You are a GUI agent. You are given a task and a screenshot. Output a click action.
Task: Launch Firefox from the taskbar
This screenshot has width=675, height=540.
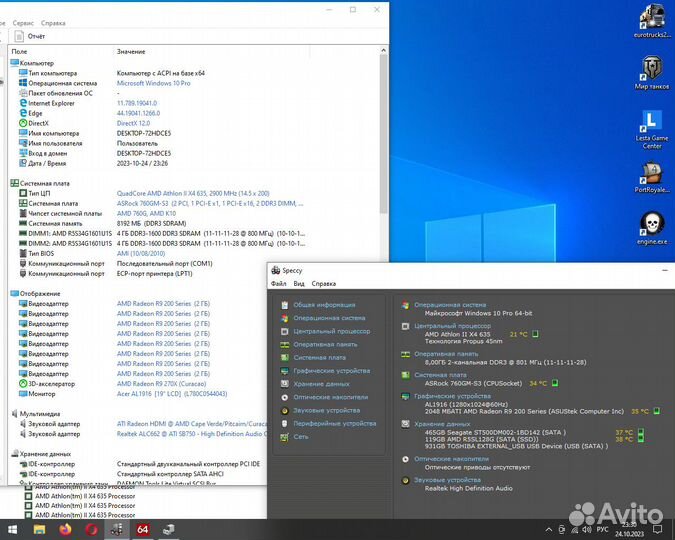(x=65, y=530)
